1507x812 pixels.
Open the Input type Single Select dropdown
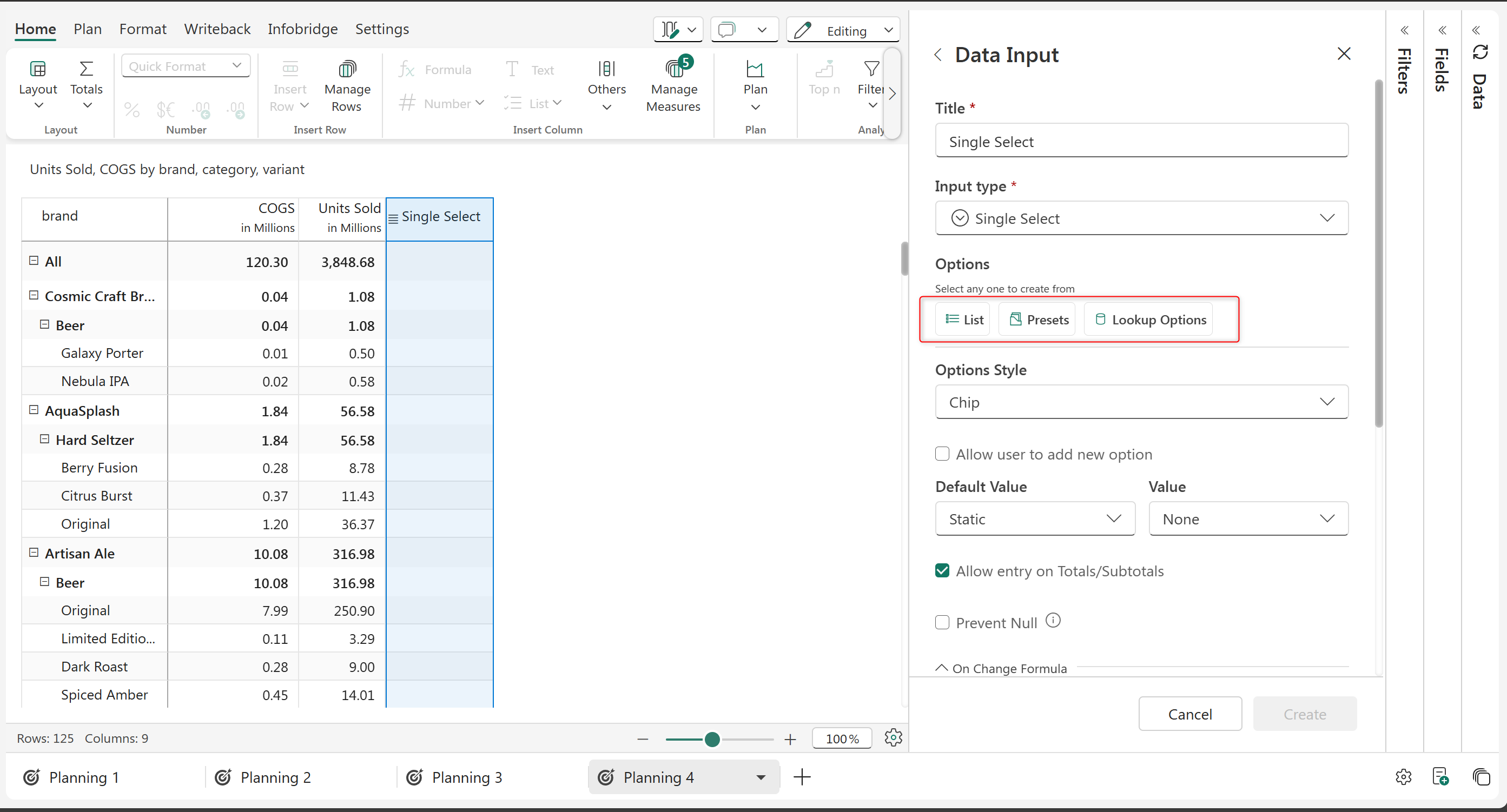click(x=1141, y=218)
